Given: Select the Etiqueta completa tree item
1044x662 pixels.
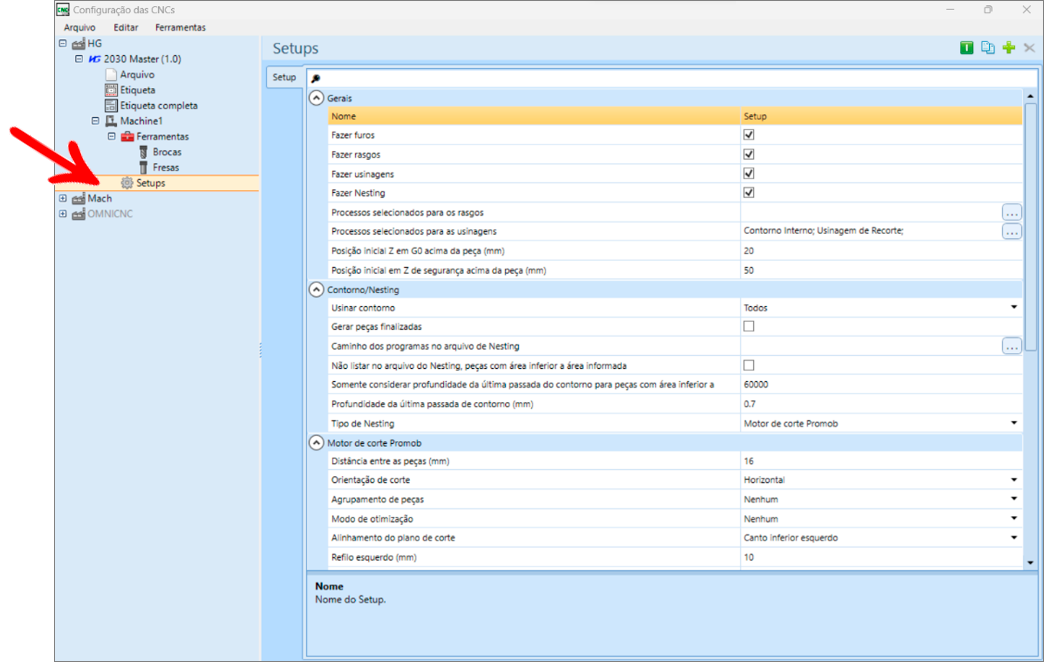Looking at the screenshot, I should coord(158,105).
